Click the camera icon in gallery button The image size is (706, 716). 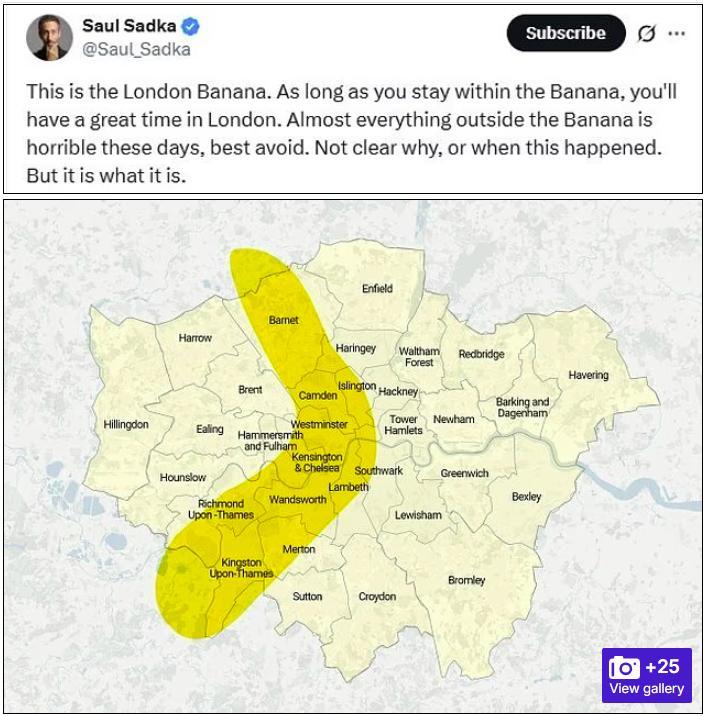click(624, 667)
